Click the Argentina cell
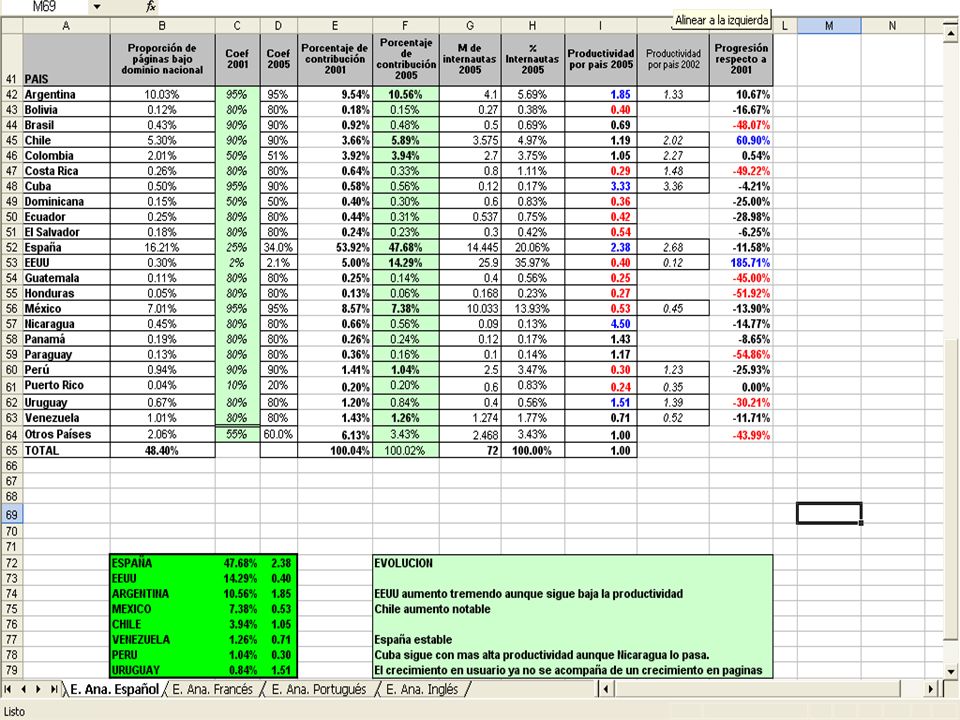This screenshot has height=720, width=960. click(x=66, y=94)
